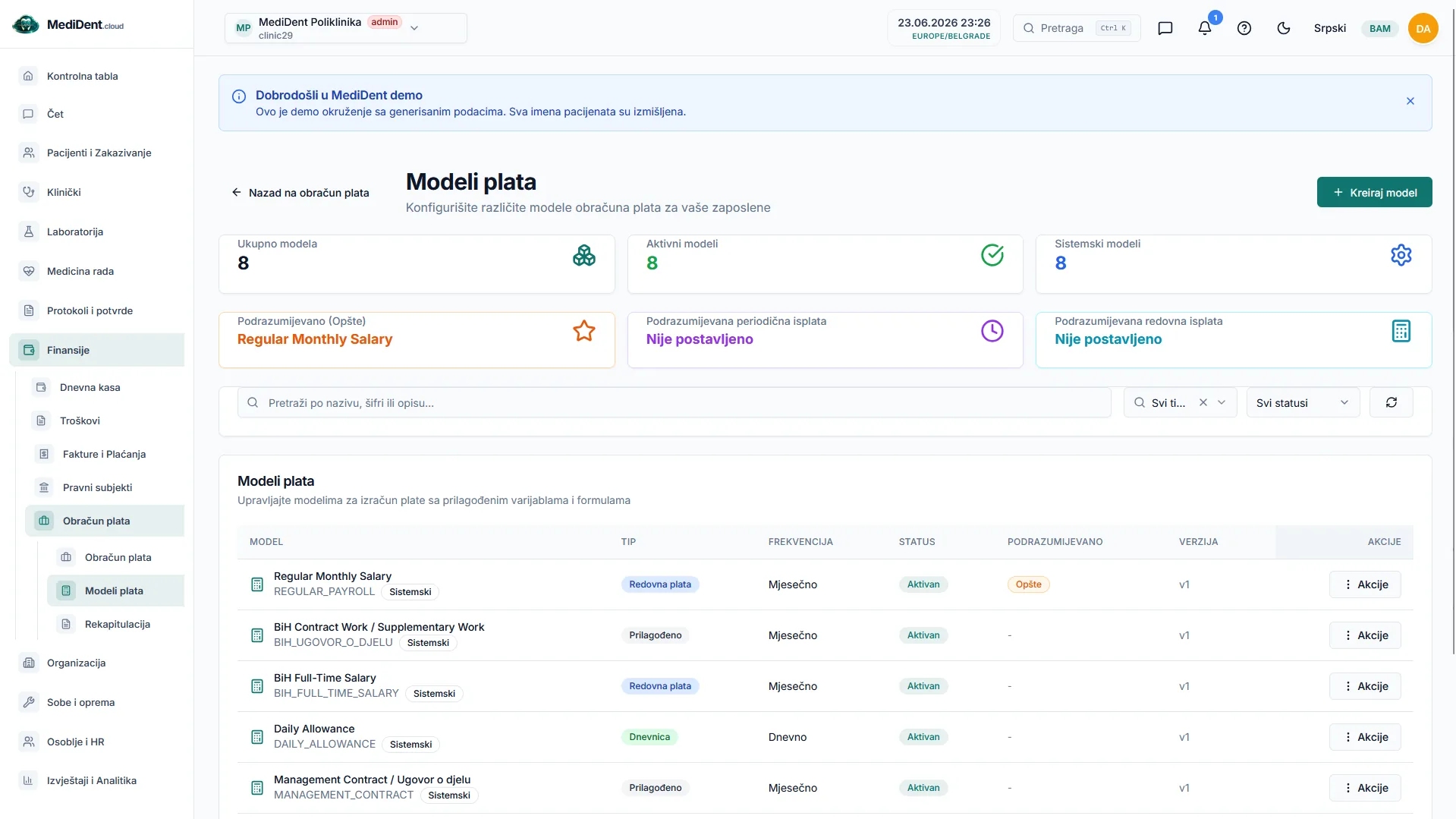The image size is (1456, 819).
Task: Switch language via Srpski selector
Action: click(1330, 28)
